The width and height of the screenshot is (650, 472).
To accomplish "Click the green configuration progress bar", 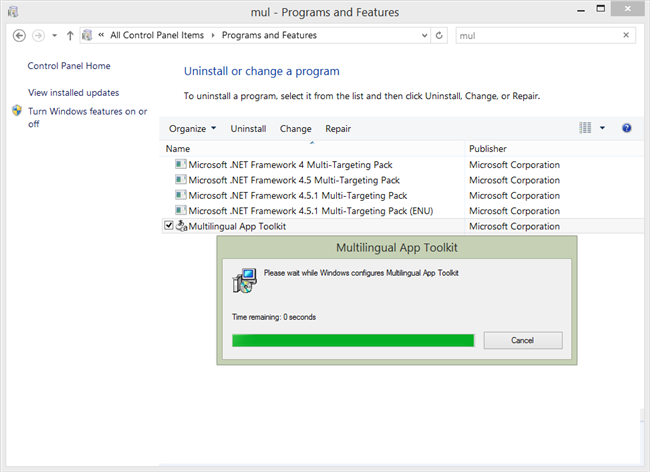I will 353,341.
